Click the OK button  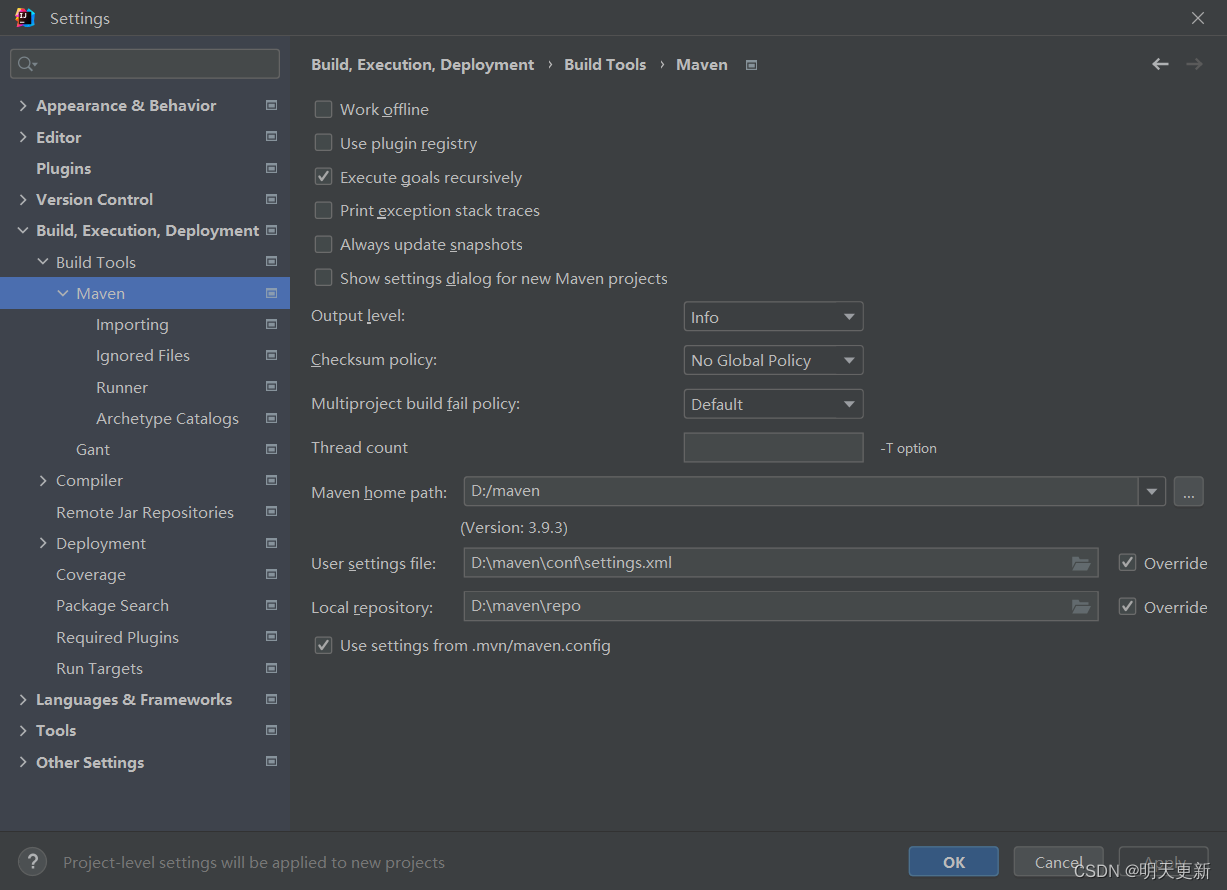(954, 862)
